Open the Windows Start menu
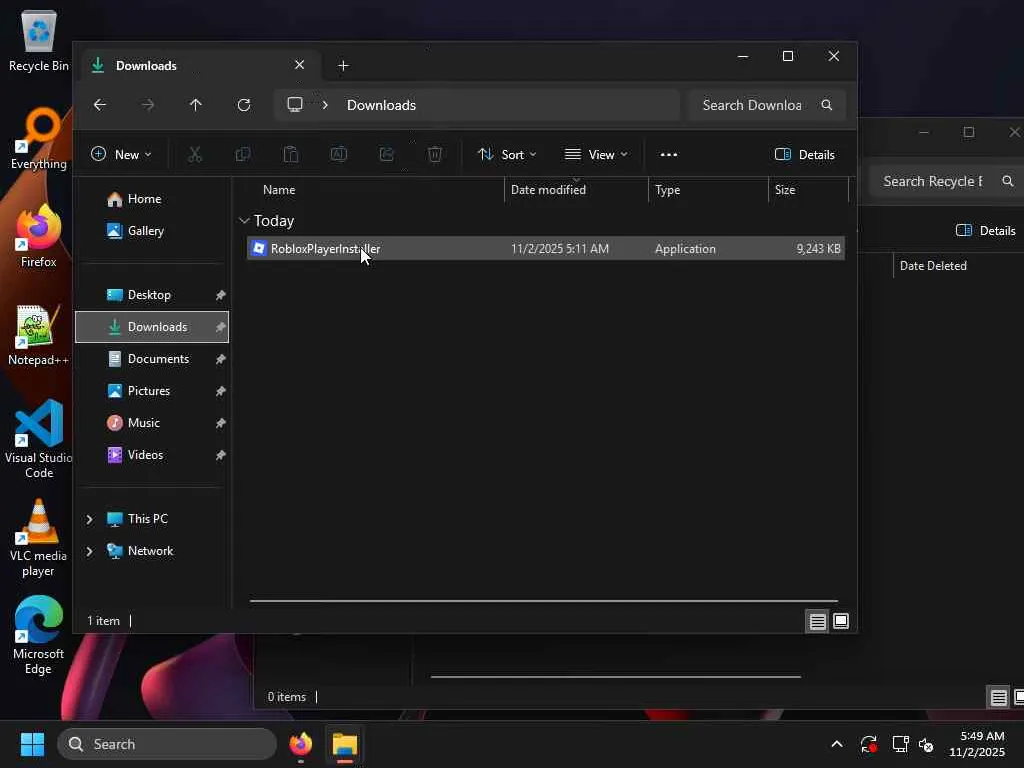This screenshot has width=1024, height=768. click(x=32, y=744)
